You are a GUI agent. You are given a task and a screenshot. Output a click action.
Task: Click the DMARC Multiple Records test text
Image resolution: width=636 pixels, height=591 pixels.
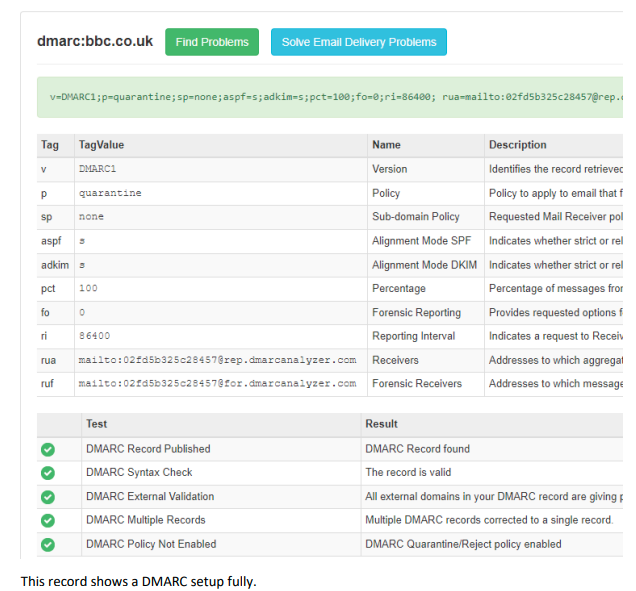[146, 520]
